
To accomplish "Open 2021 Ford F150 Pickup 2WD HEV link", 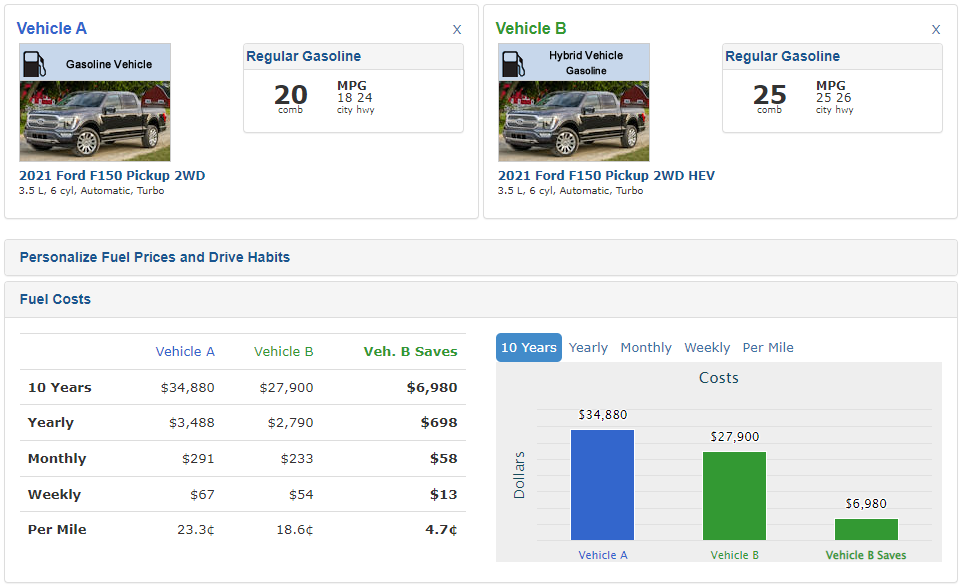I will click(x=606, y=176).
